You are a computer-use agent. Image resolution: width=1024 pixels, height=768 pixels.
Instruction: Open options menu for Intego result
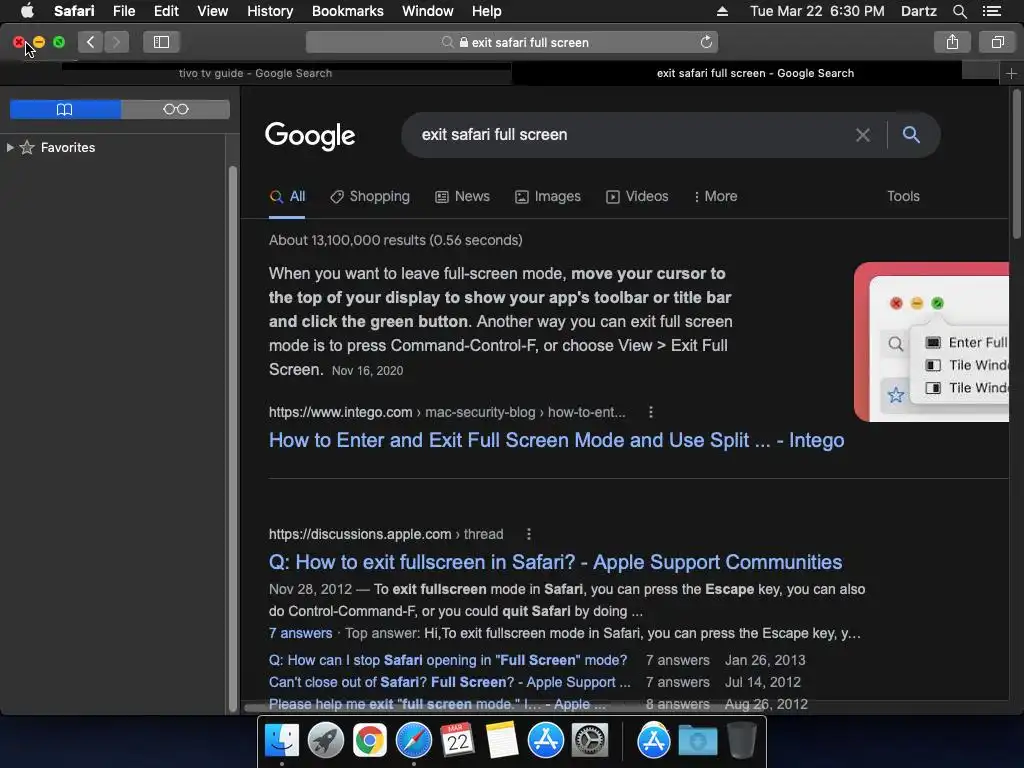pos(650,412)
